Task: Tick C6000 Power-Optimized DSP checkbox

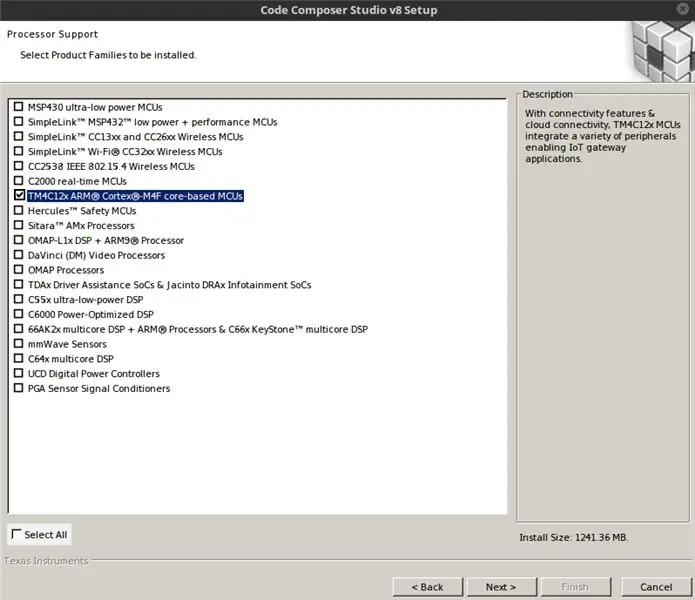Action: pyautogui.click(x=19, y=314)
